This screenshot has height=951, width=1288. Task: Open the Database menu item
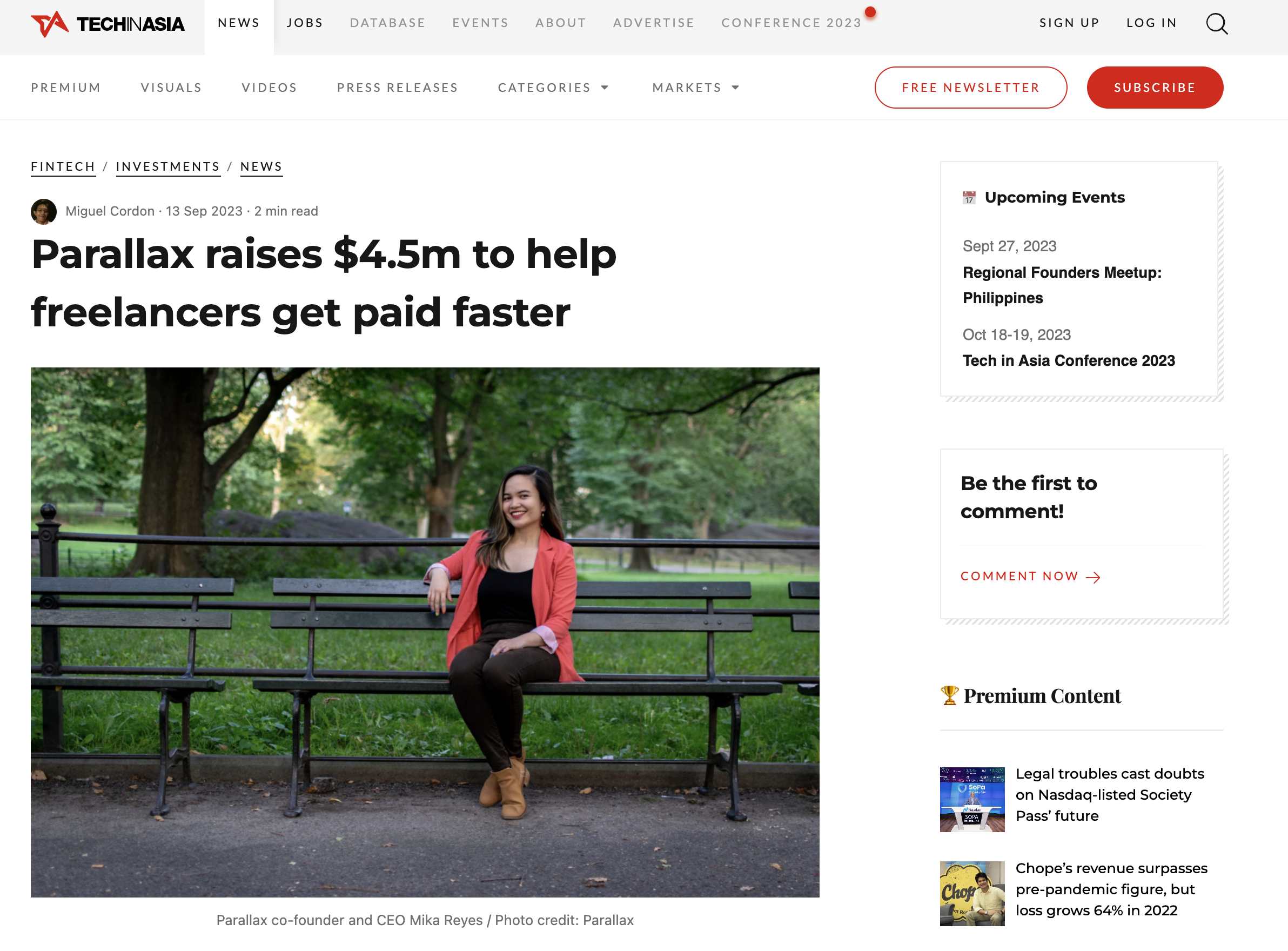[x=388, y=23]
